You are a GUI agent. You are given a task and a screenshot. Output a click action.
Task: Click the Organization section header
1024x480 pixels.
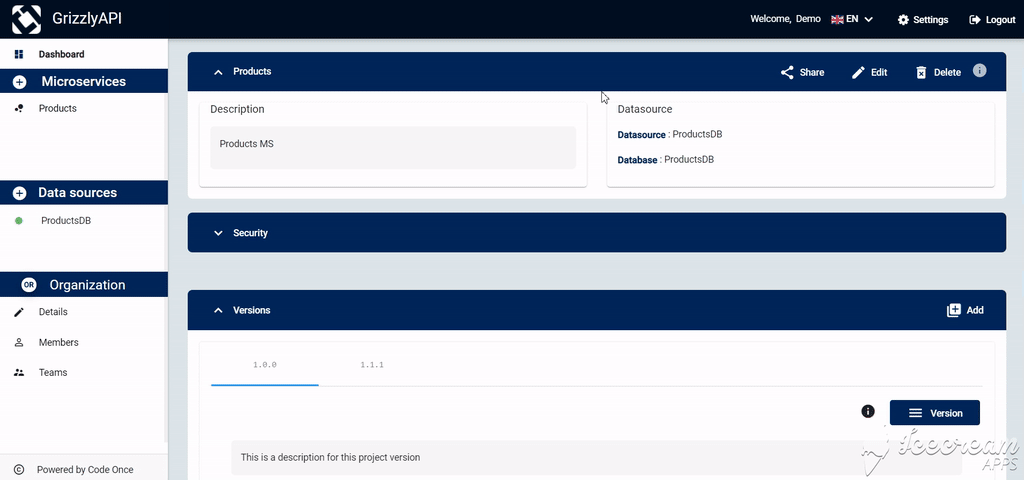pos(84,285)
